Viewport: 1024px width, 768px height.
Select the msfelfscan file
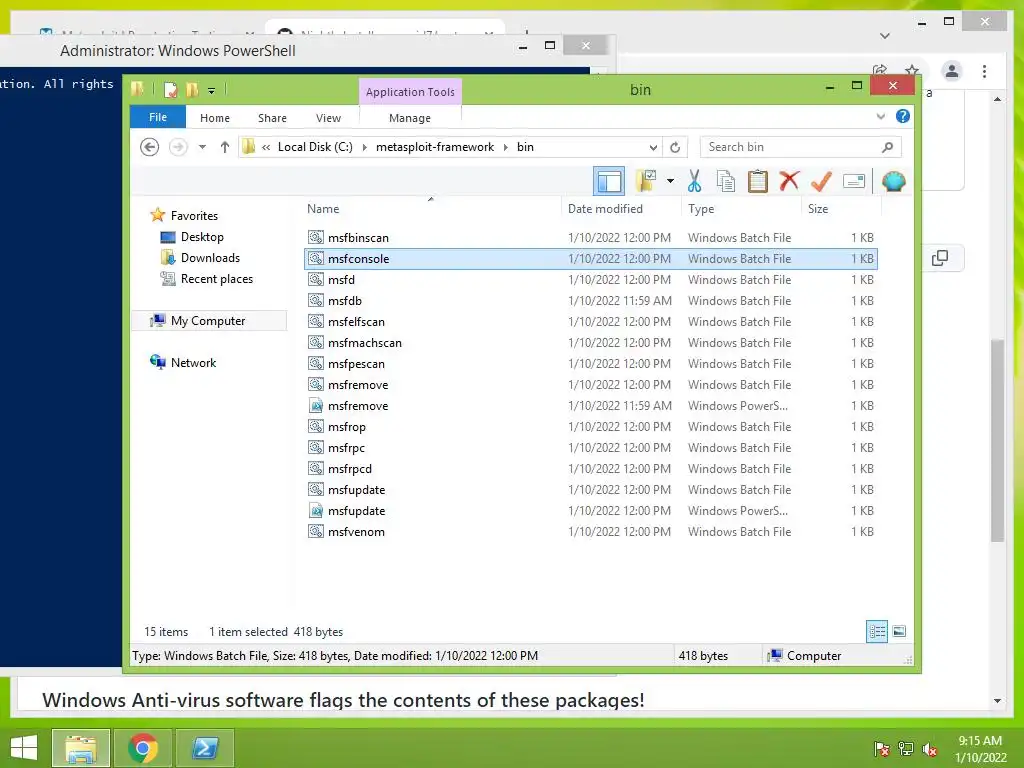(590, 321)
